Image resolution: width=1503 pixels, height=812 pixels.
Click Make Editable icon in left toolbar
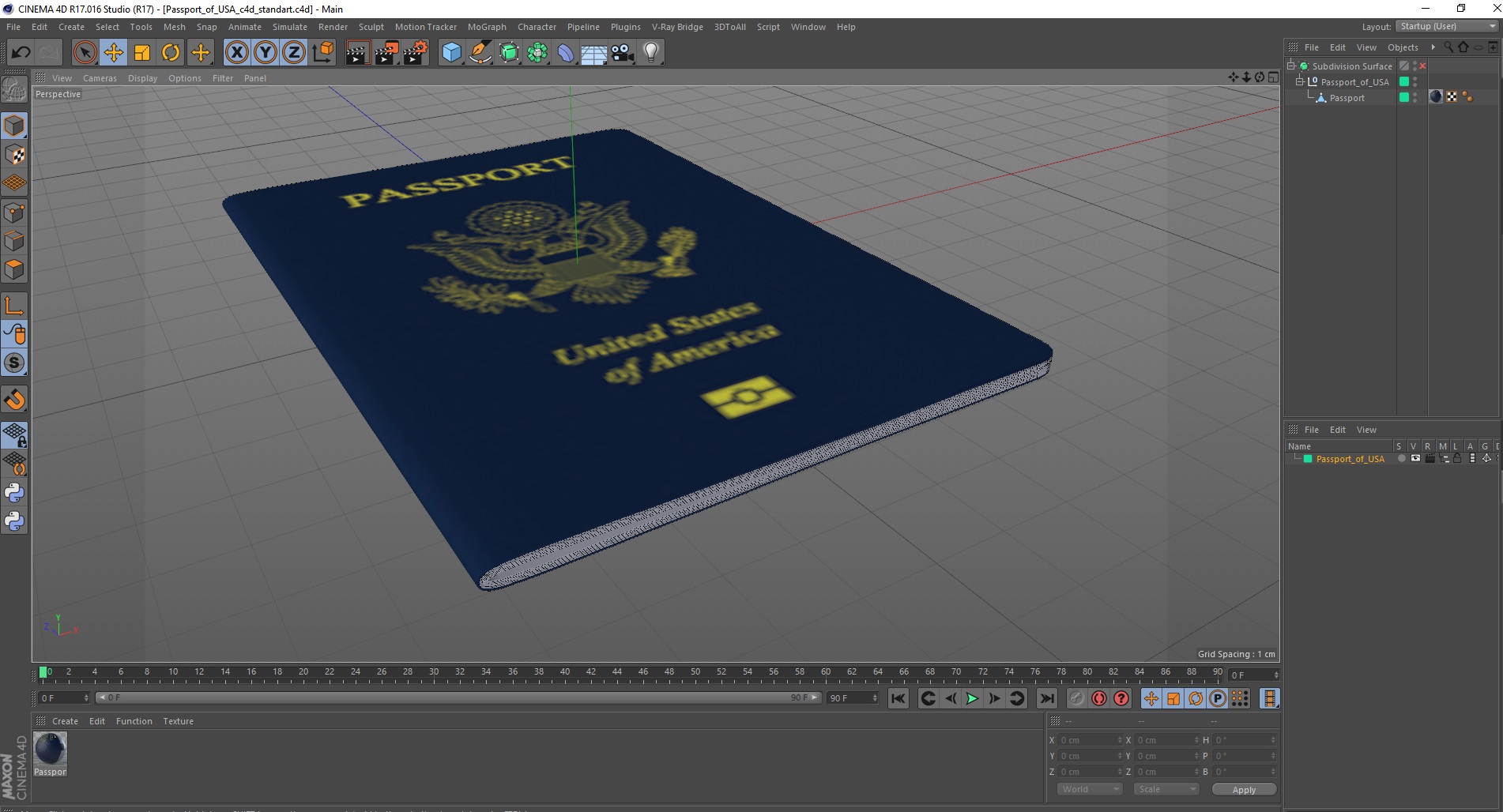click(14, 90)
